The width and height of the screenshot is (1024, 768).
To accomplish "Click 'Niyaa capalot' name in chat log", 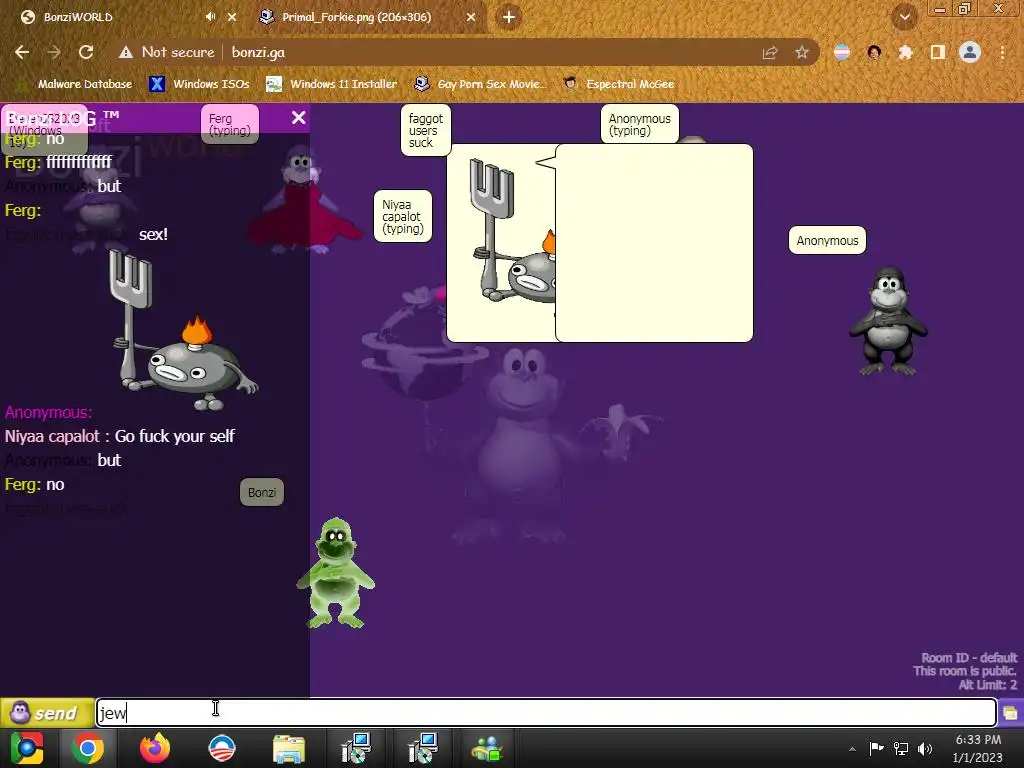I will coord(52,436).
